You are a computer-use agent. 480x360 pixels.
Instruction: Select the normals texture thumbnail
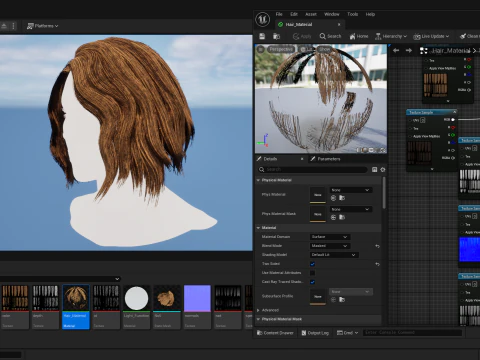[x=197, y=307]
